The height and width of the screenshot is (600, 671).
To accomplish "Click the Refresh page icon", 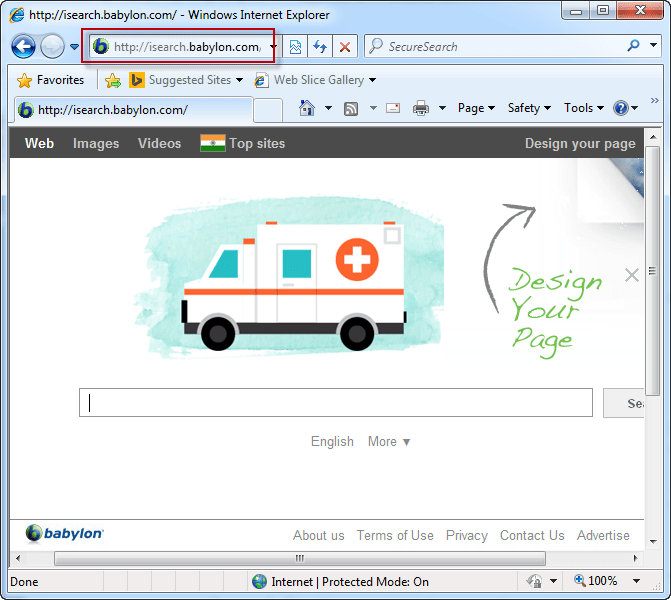I will pyautogui.click(x=320, y=47).
